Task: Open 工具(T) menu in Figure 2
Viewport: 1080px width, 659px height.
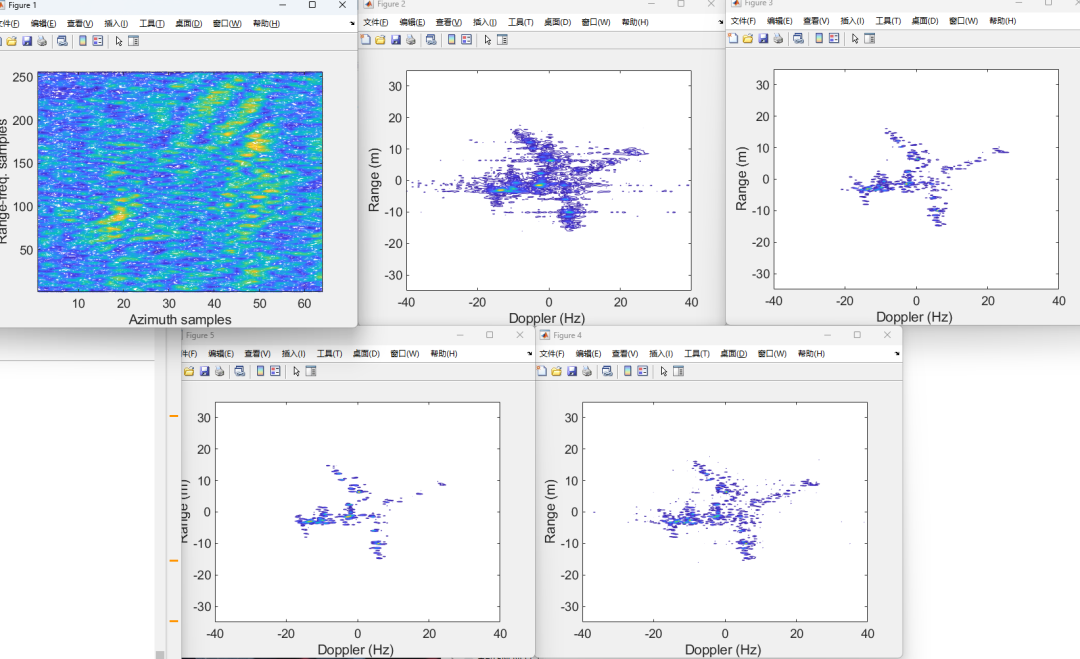Action: (521, 22)
